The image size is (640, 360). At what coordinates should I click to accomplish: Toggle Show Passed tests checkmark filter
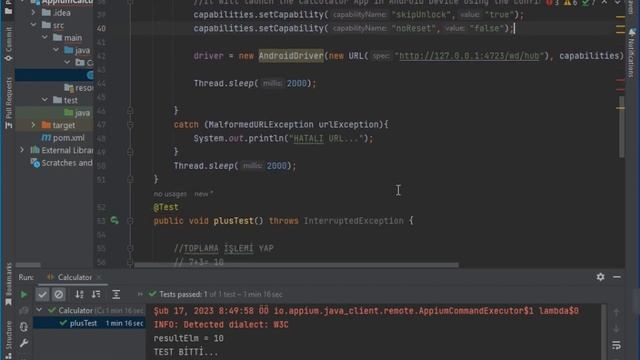point(42,294)
